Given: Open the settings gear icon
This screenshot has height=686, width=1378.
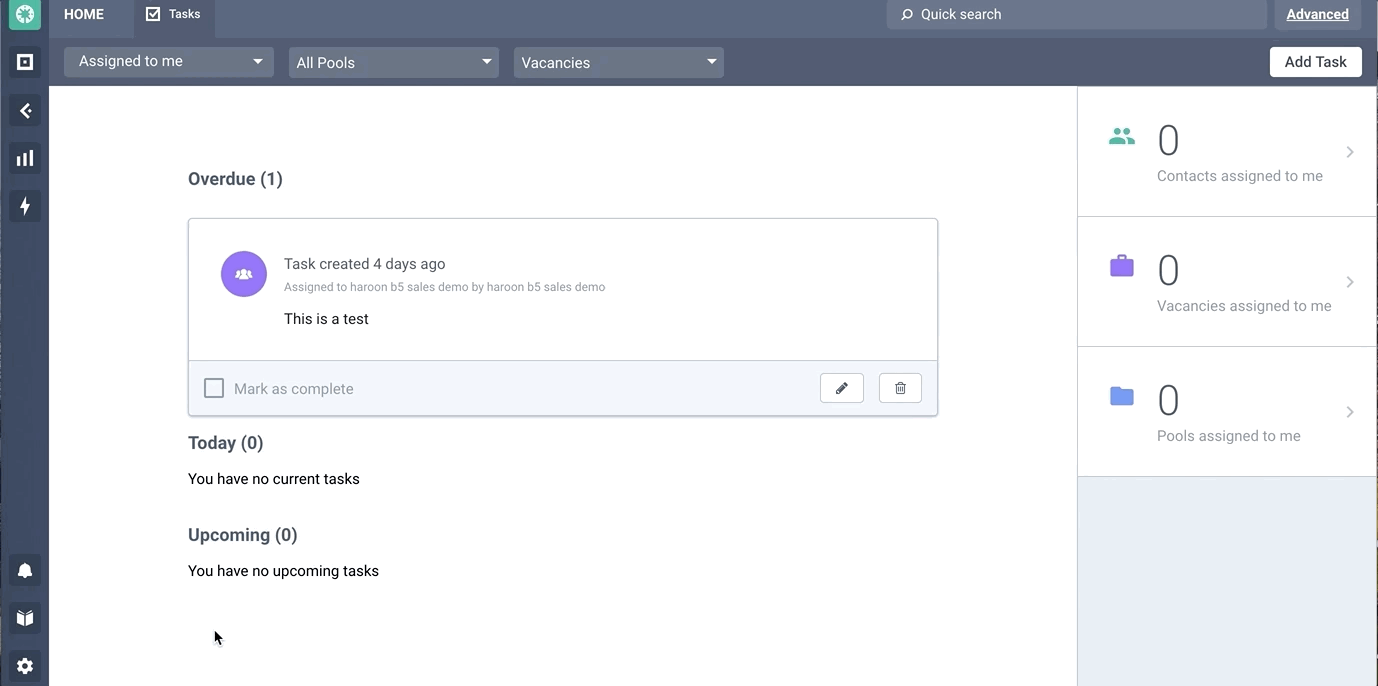Looking at the screenshot, I should (x=25, y=666).
